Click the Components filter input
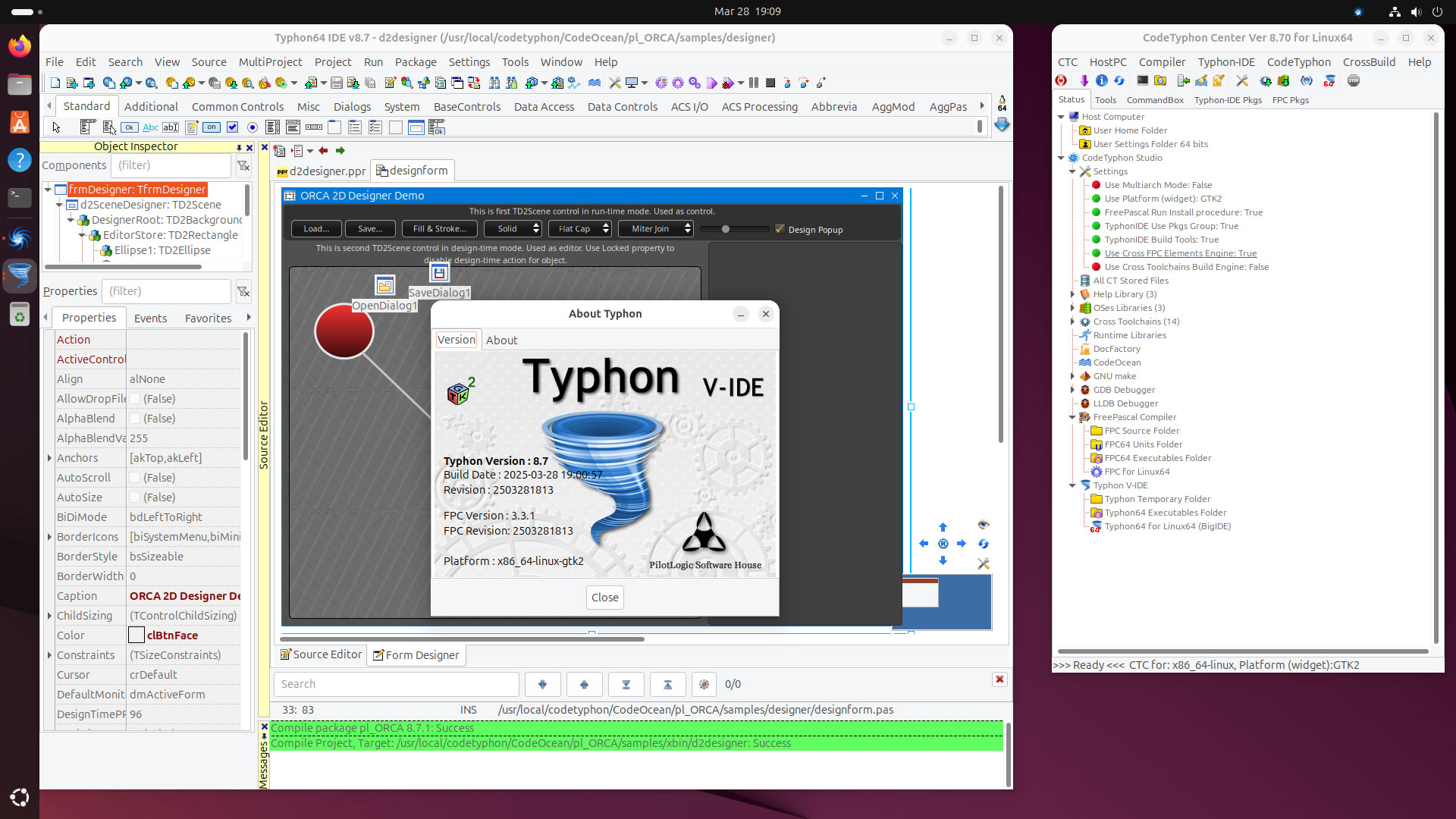 click(171, 165)
